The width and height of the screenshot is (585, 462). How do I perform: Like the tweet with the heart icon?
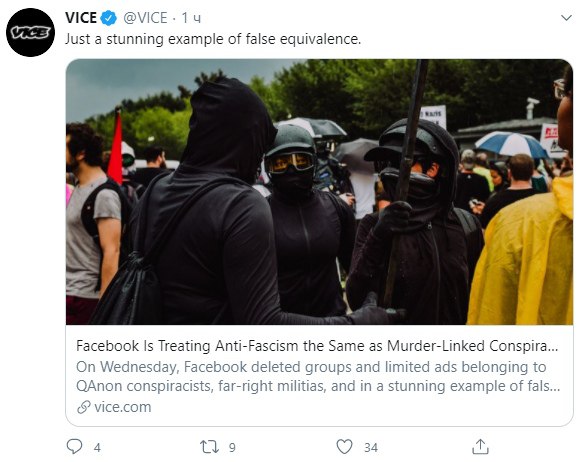344,447
